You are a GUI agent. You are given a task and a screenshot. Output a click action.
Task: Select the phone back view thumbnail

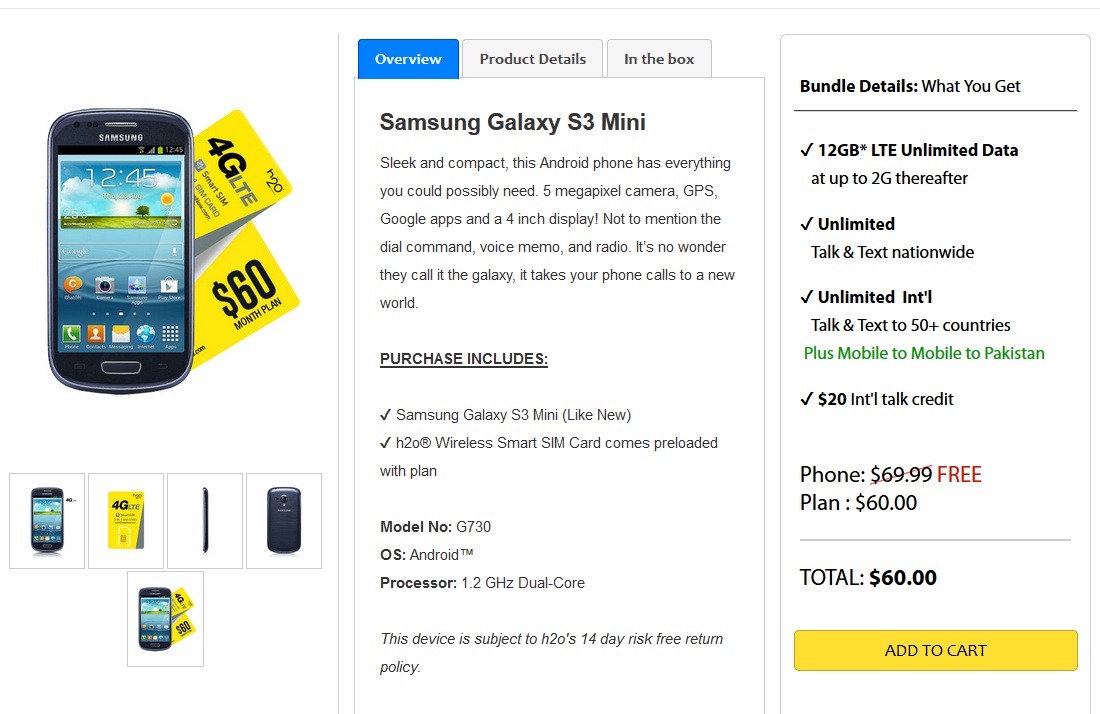pyautogui.click(x=284, y=520)
